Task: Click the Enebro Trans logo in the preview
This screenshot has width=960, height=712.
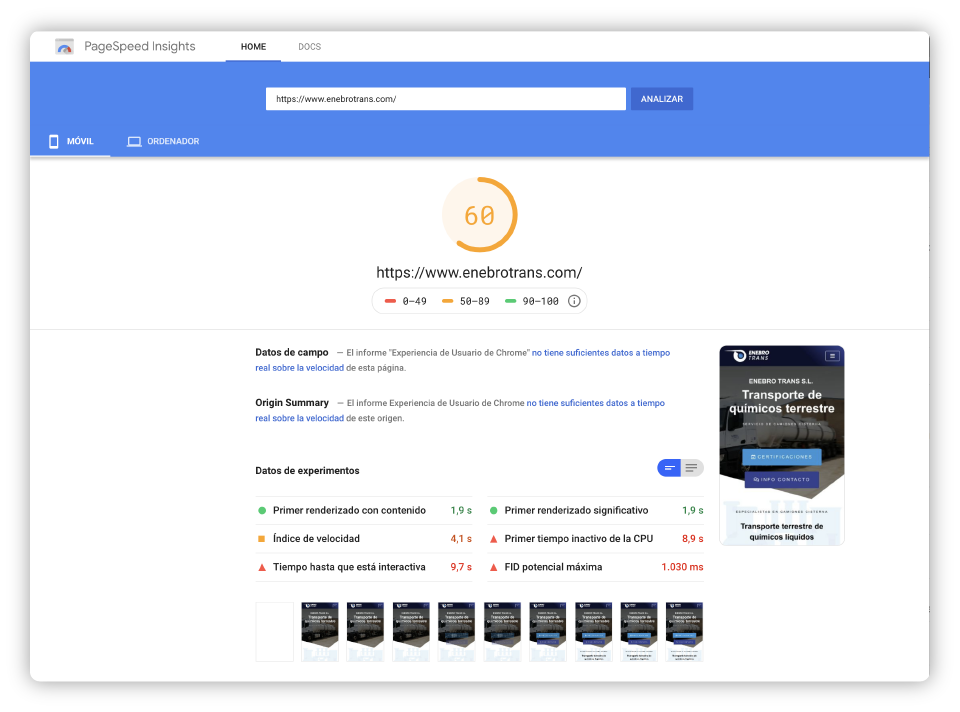Action: tap(751, 356)
